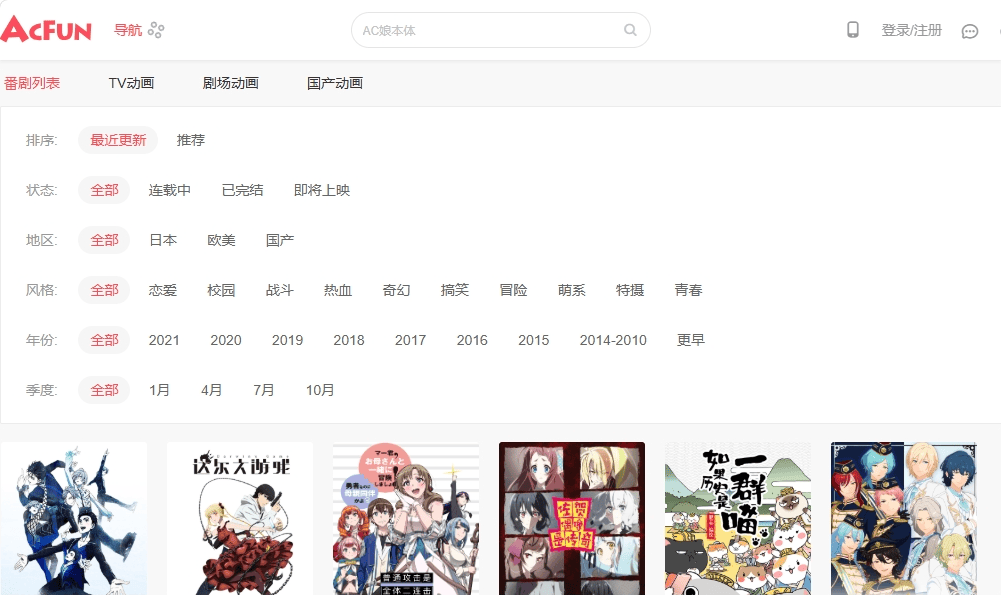The height and width of the screenshot is (595, 1001).
Task: Filter year by 2015
Action: (x=534, y=340)
